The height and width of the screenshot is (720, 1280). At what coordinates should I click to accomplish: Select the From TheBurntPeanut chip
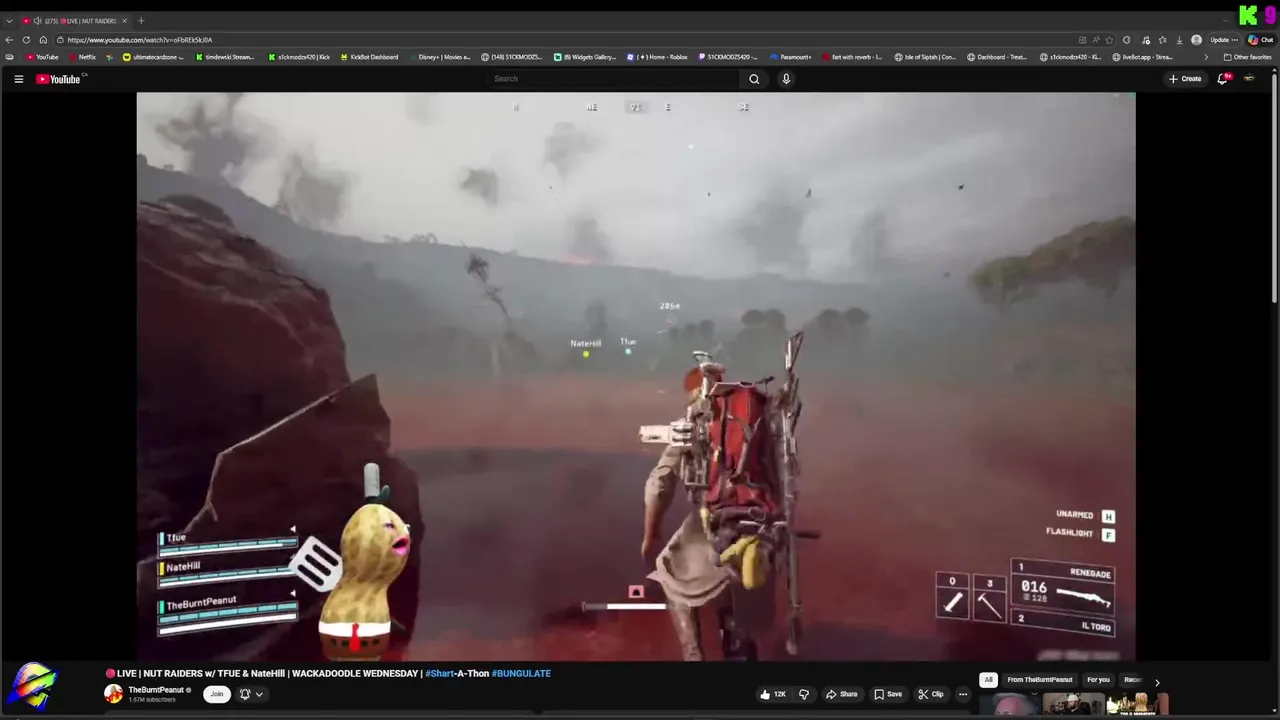tap(1039, 680)
